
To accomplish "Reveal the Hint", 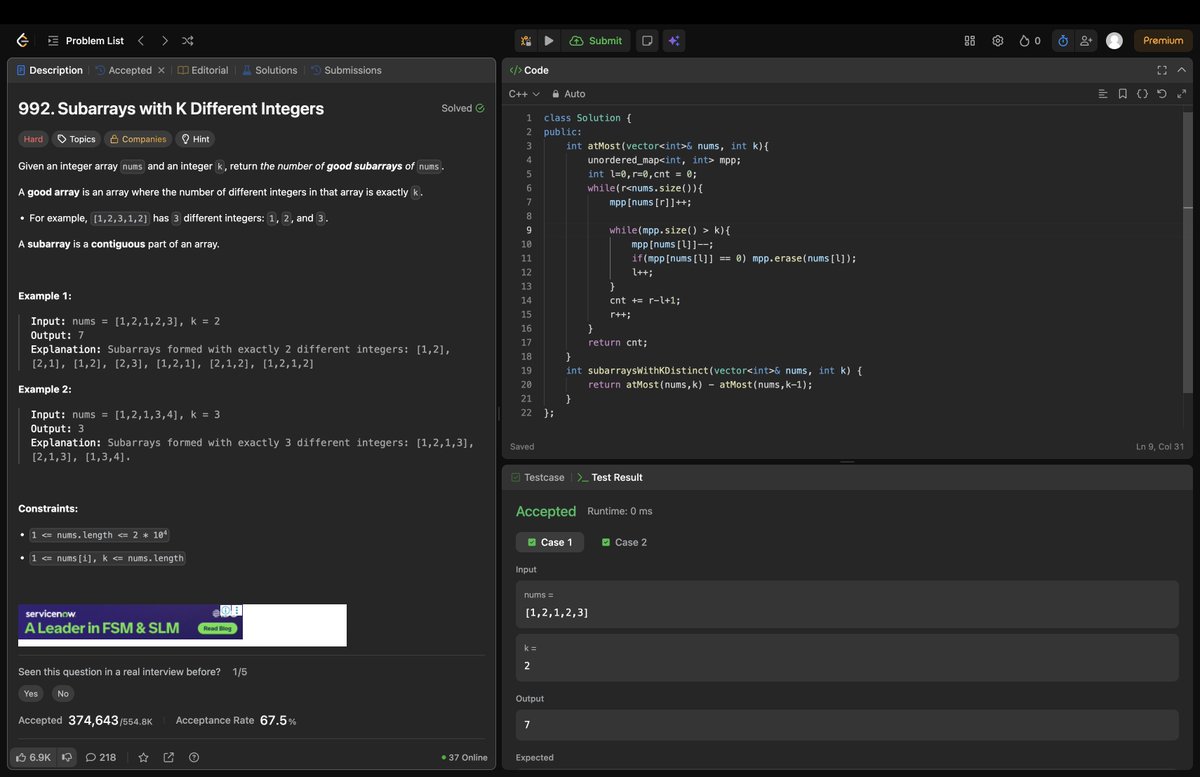I will (194, 139).
